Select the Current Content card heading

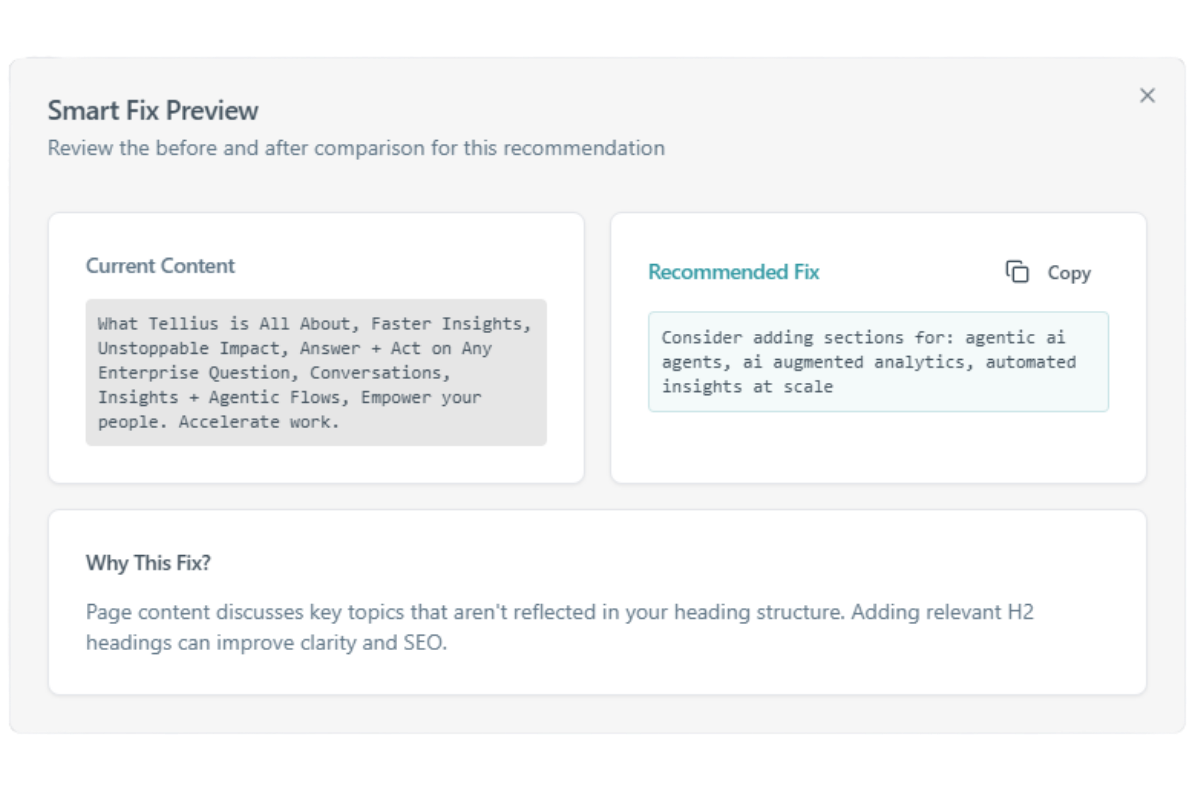point(160,266)
